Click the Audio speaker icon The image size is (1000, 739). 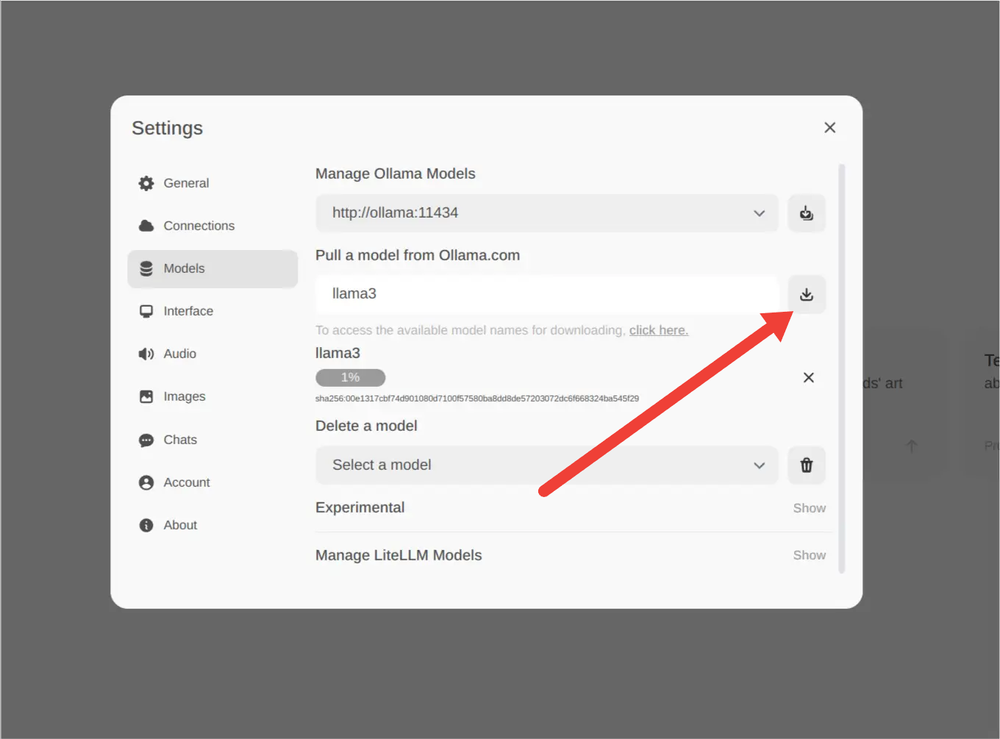tap(146, 354)
